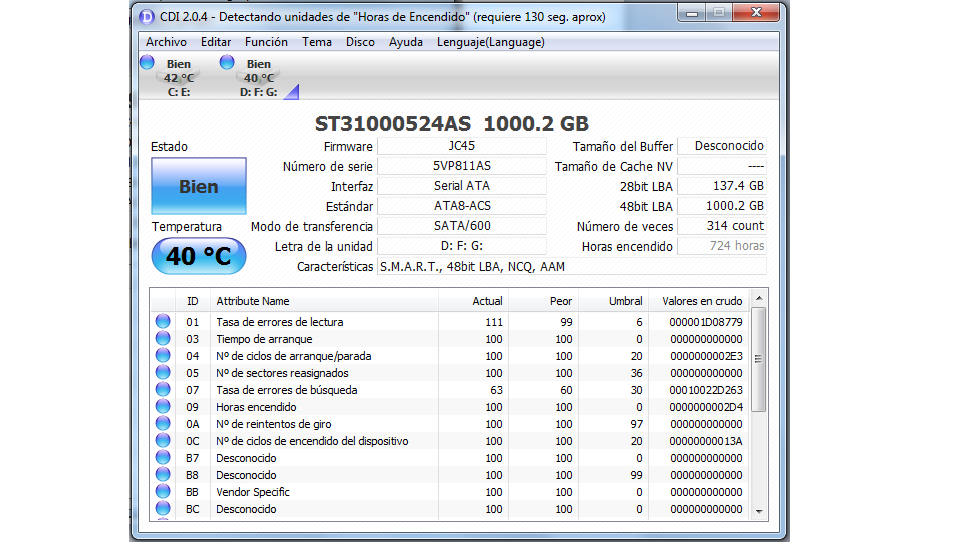Click the transfer mode field SATA/600
Image resolution: width=960 pixels, height=544 pixels.
[462, 226]
